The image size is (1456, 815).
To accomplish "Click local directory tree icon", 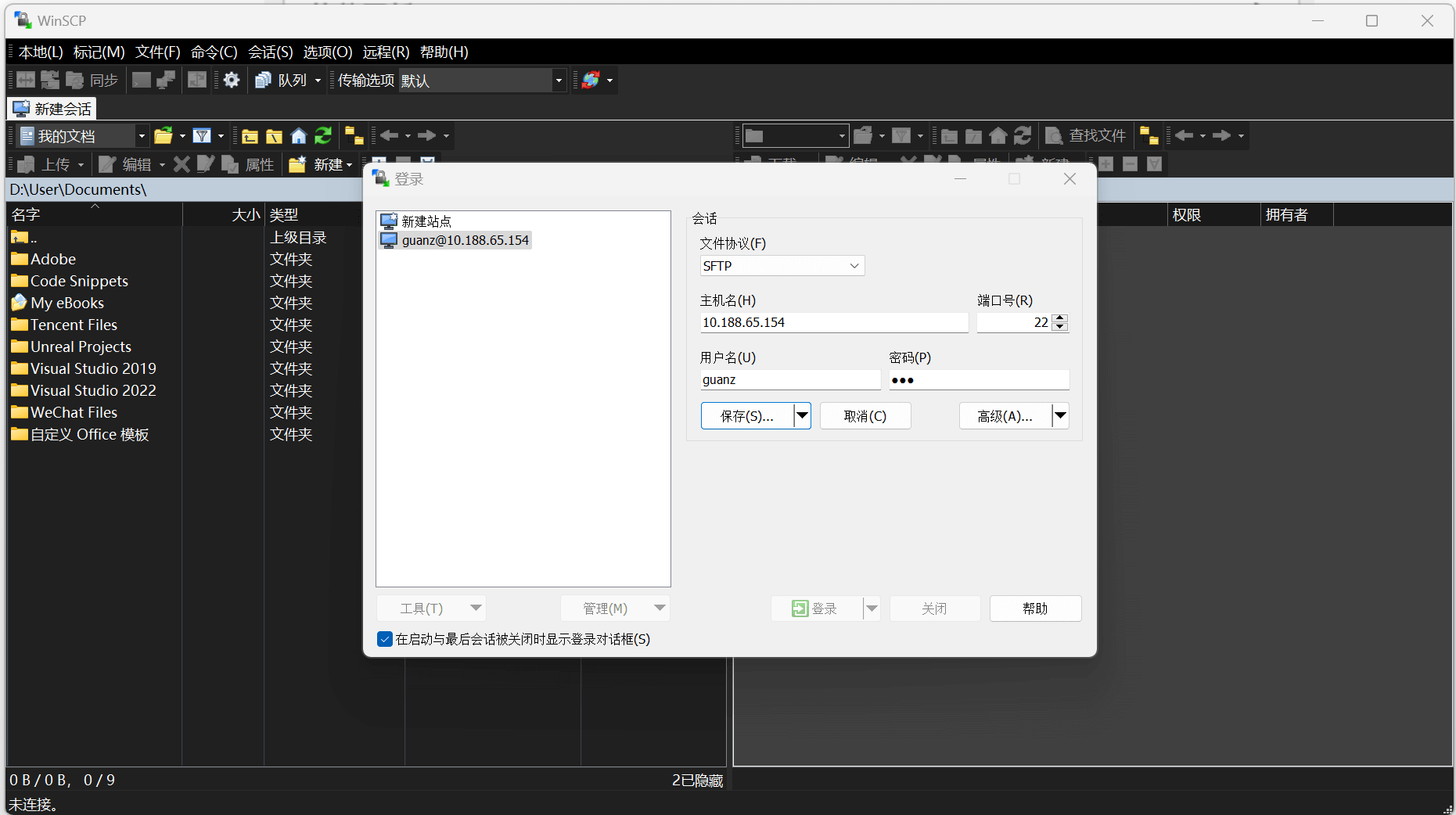I will (354, 136).
